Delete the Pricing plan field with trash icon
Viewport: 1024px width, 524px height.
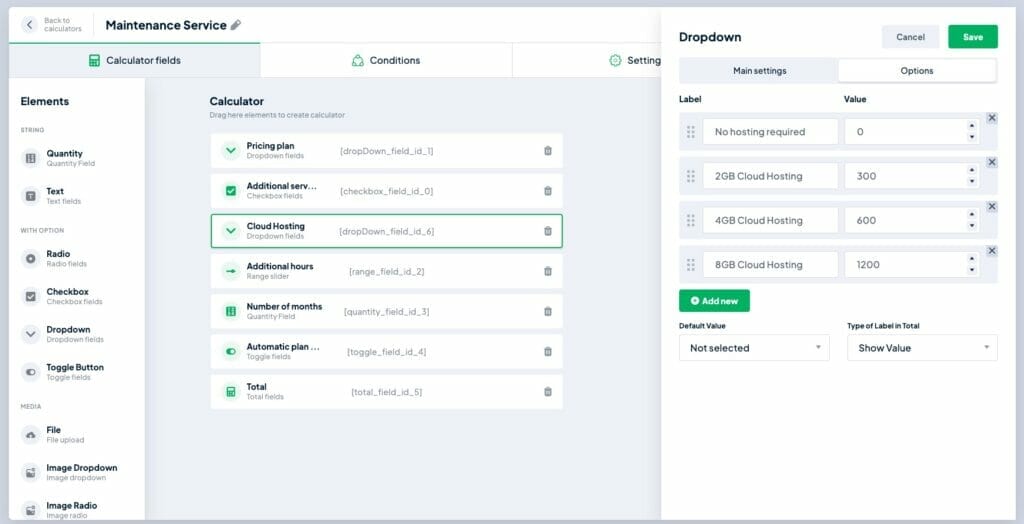pos(547,151)
